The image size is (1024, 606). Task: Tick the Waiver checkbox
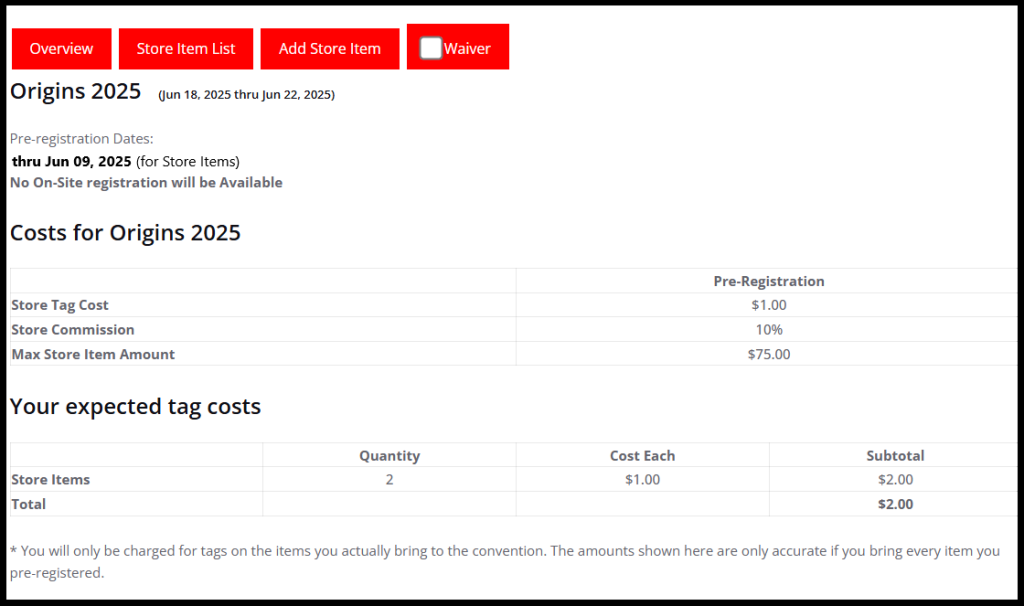coord(431,48)
